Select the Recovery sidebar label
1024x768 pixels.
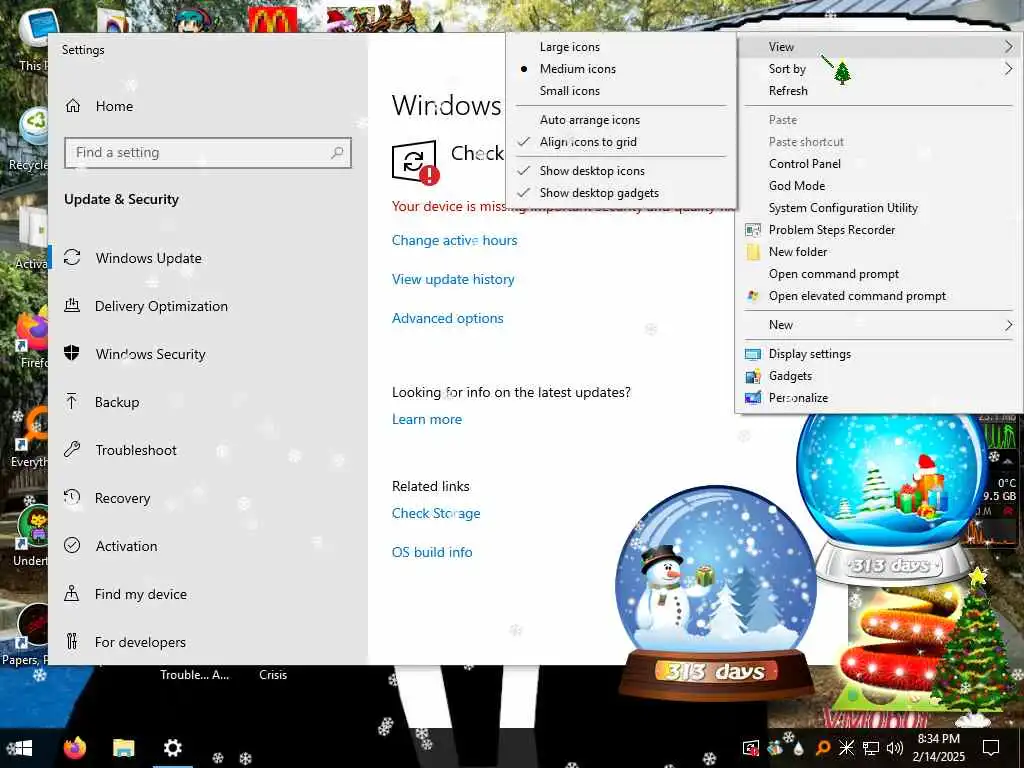click(x=122, y=498)
